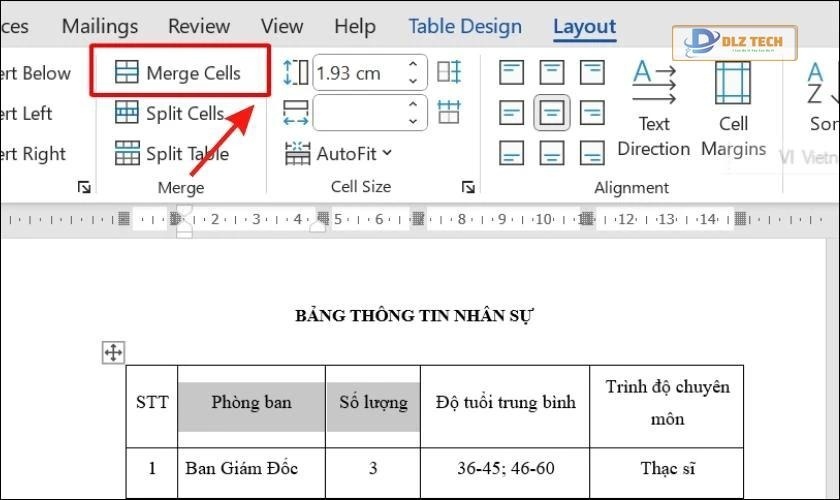Click the cell containing 36-45; 46-60
Screen dimensions: 840x500
[x=505, y=472]
